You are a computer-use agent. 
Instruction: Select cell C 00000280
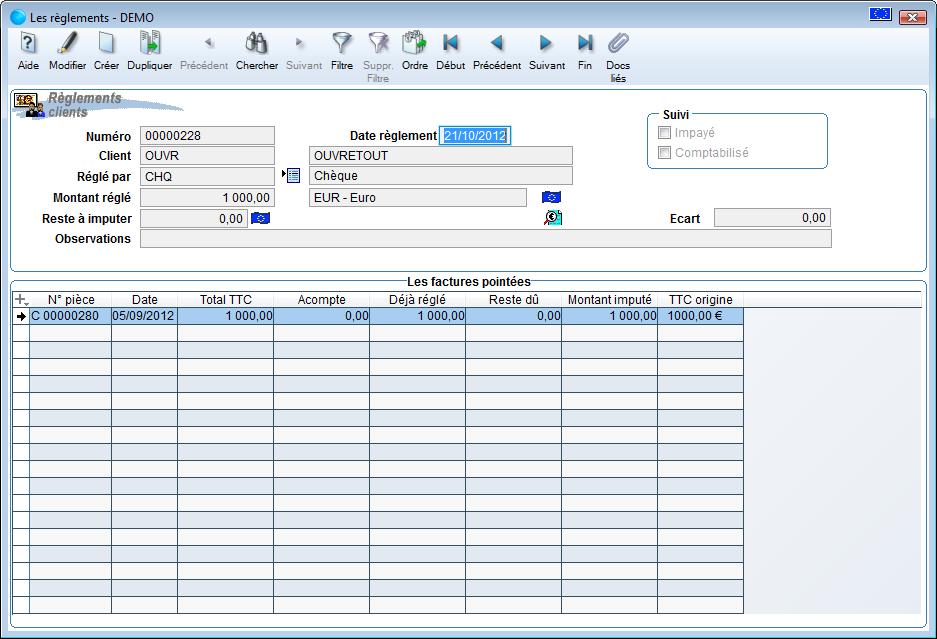(x=71, y=316)
